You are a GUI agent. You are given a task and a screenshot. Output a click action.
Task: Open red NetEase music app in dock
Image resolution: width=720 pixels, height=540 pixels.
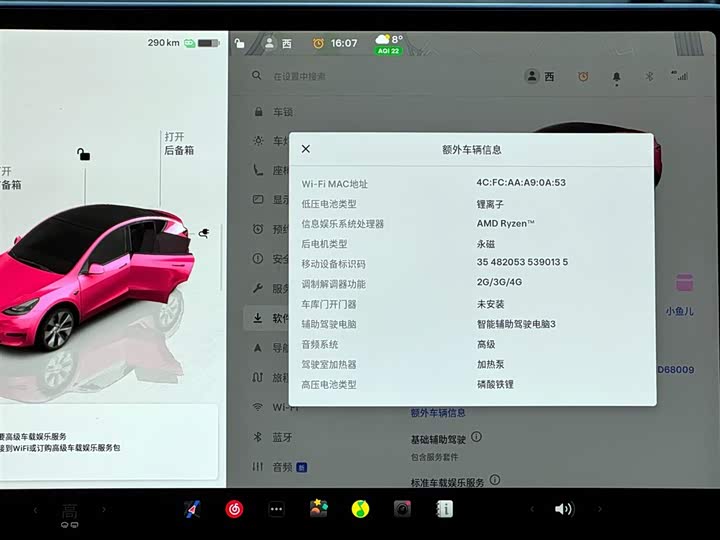(234, 509)
